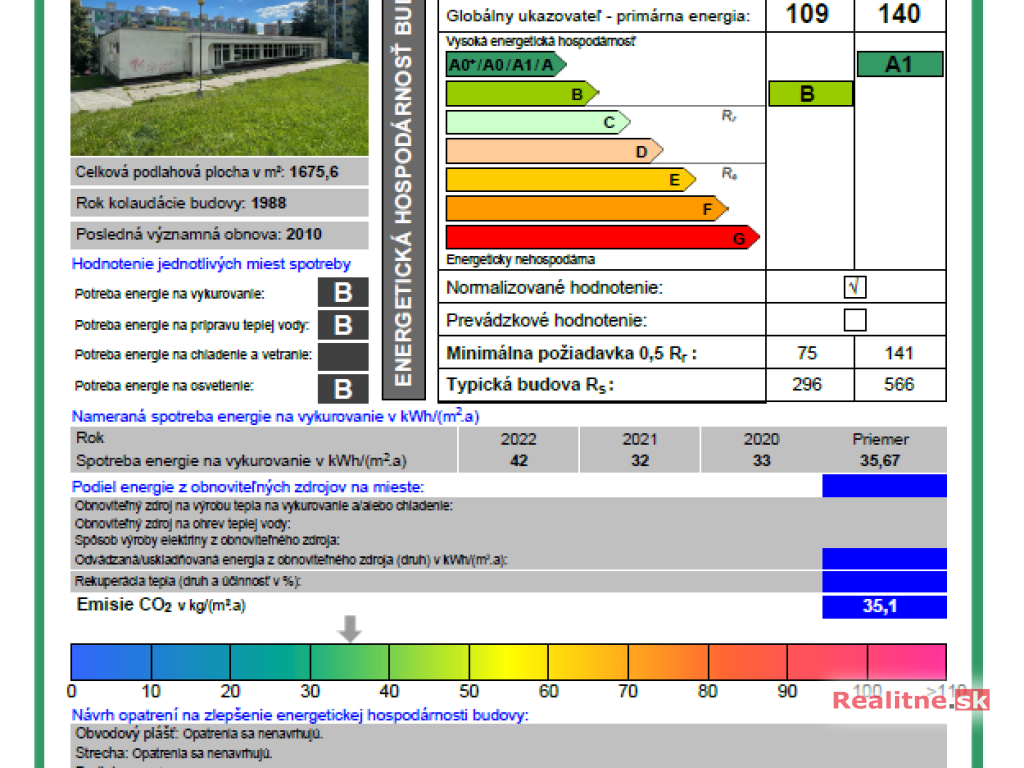Click the blue segment from 0 to 10 on scale
Screen dimensions: 1024x768
(x=111, y=662)
